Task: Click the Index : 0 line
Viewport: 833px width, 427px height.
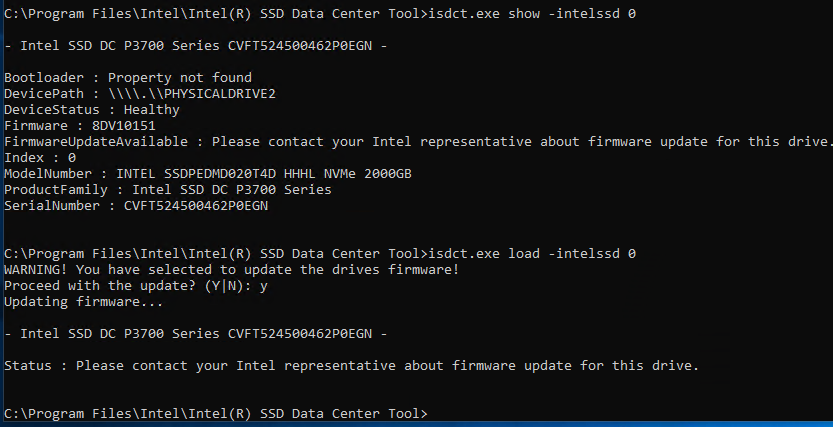Action: click(x=40, y=157)
